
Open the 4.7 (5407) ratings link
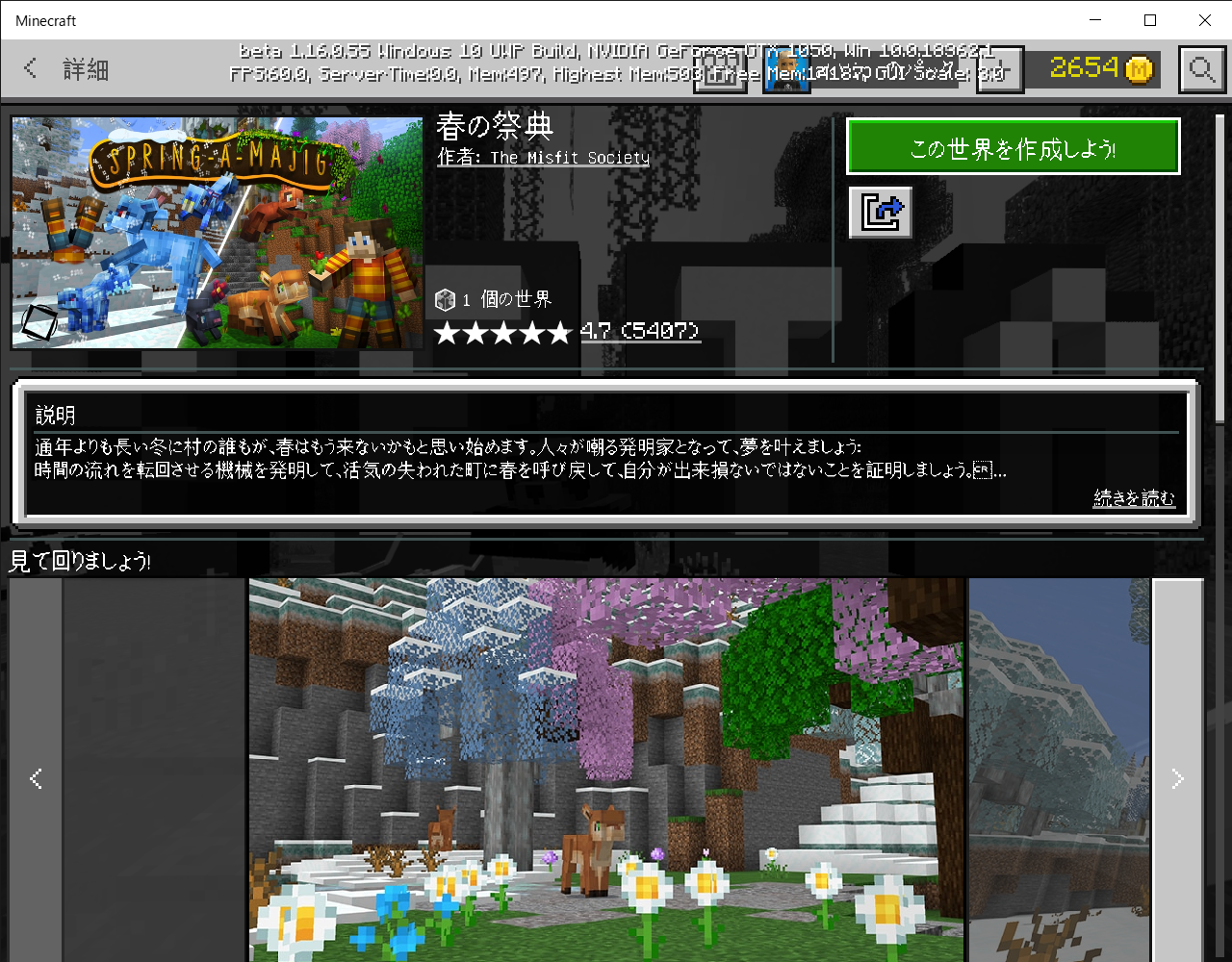click(640, 332)
